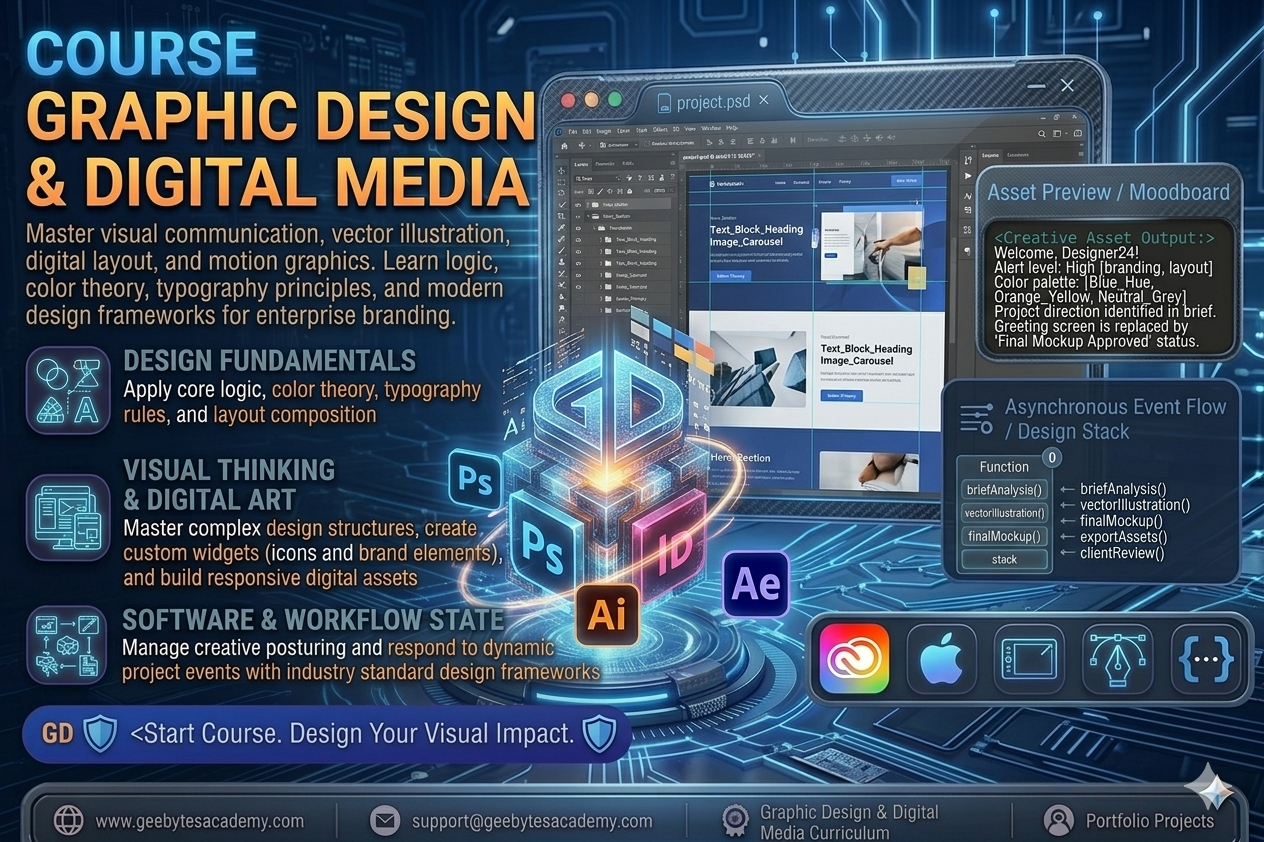Open the pink InDesign ID icon

point(670,549)
